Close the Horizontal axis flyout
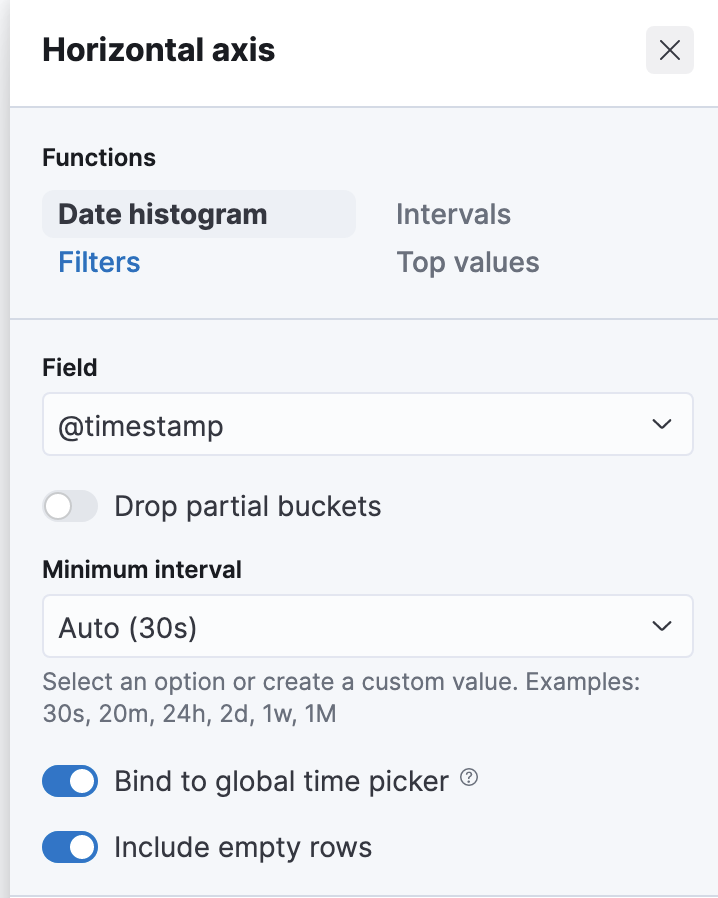Image resolution: width=718 pixels, height=898 pixels. 669,50
